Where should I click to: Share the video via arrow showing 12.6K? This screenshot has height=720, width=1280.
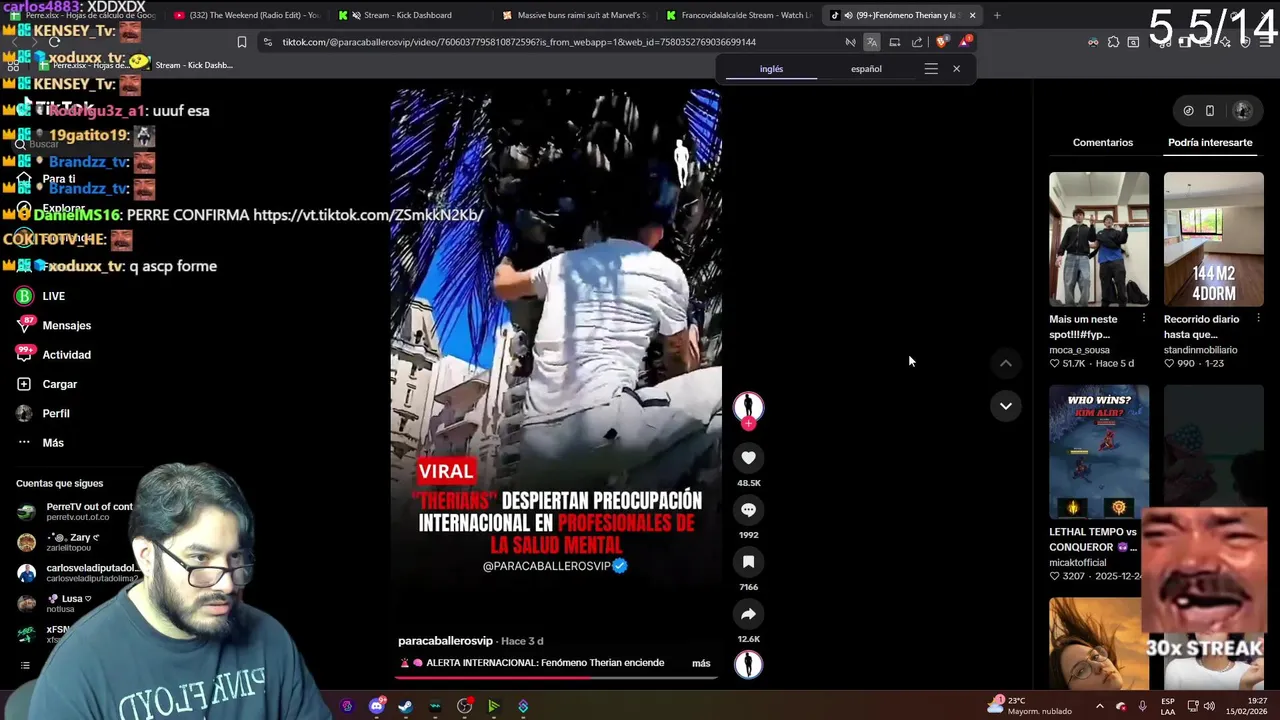(x=748, y=614)
